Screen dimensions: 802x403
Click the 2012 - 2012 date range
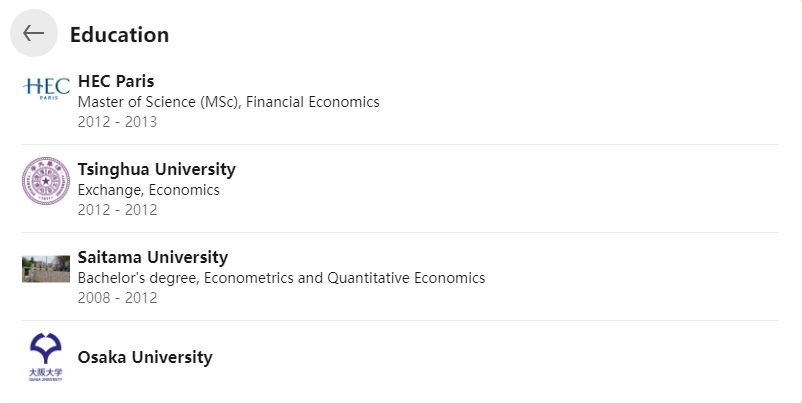pos(117,210)
